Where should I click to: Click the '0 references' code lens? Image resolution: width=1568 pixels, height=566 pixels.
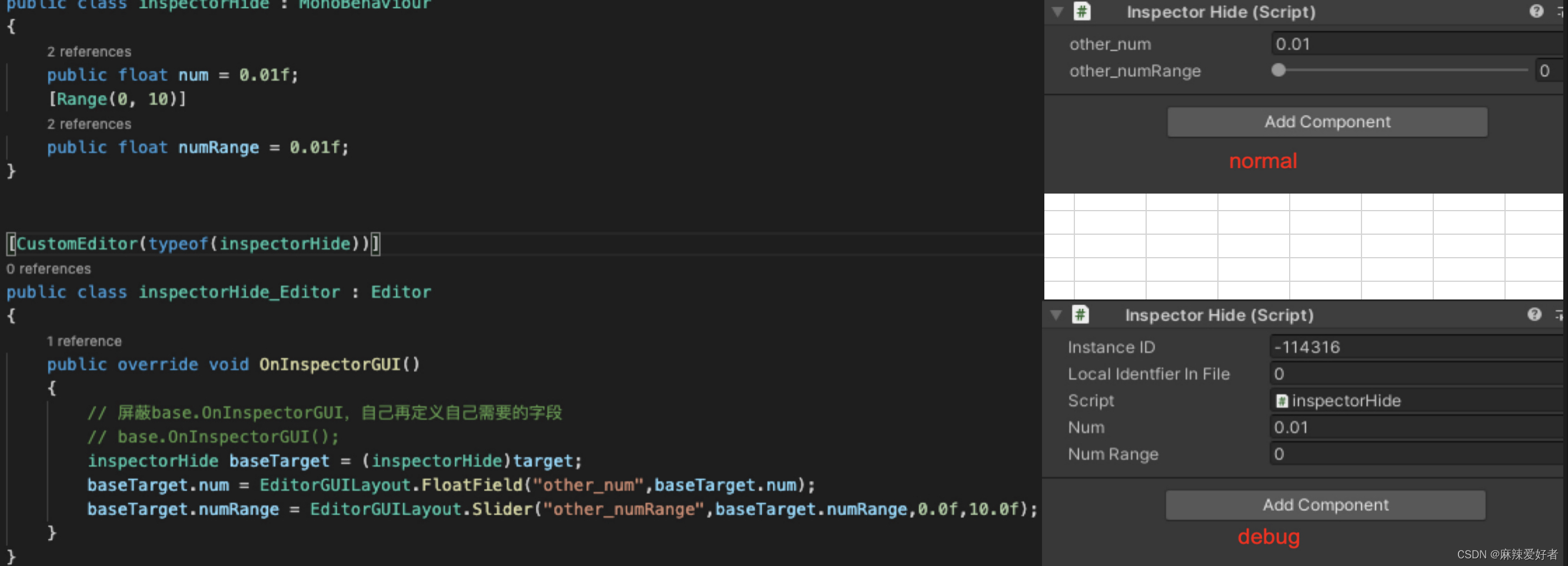[49, 269]
